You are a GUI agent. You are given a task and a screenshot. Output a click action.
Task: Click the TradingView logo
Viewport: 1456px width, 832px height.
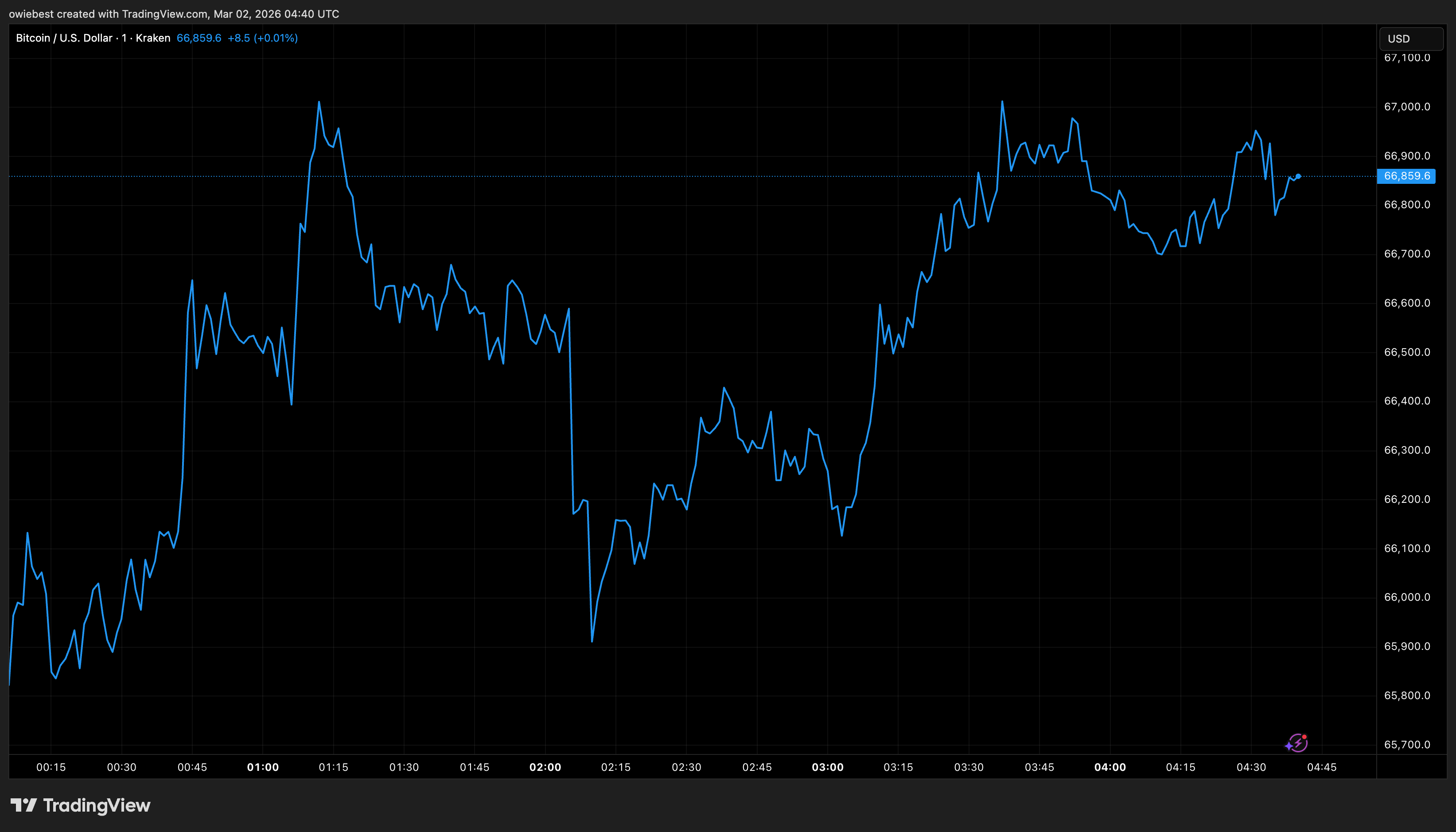coord(80,806)
